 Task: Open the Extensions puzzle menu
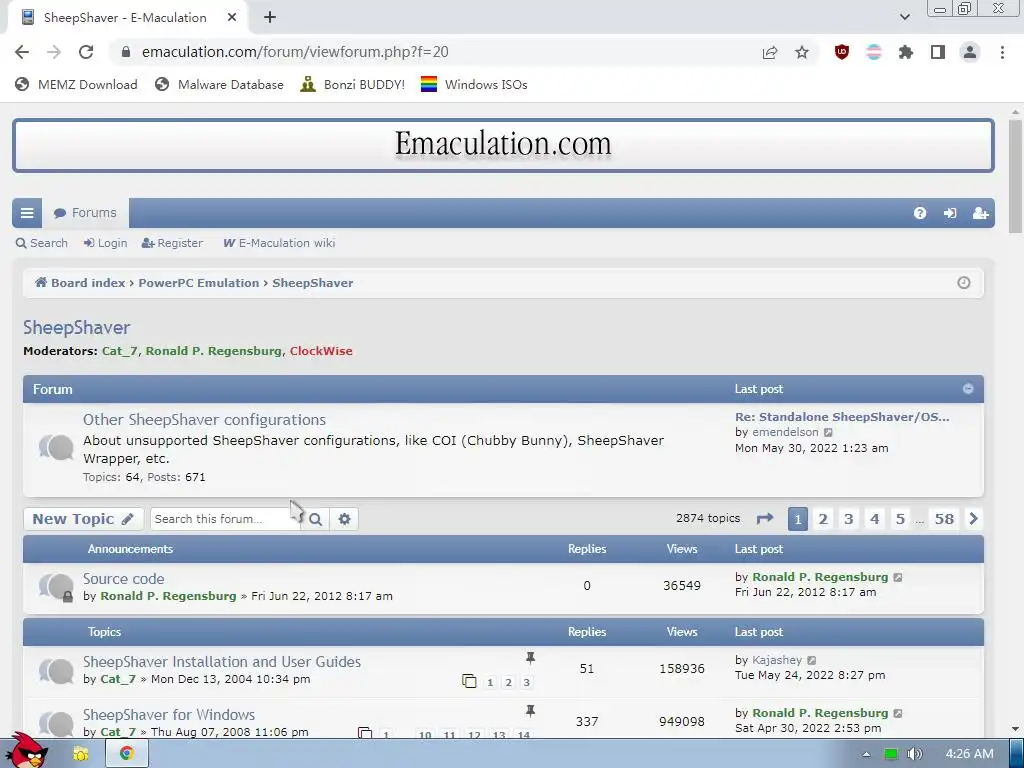[x=905, y=52]
